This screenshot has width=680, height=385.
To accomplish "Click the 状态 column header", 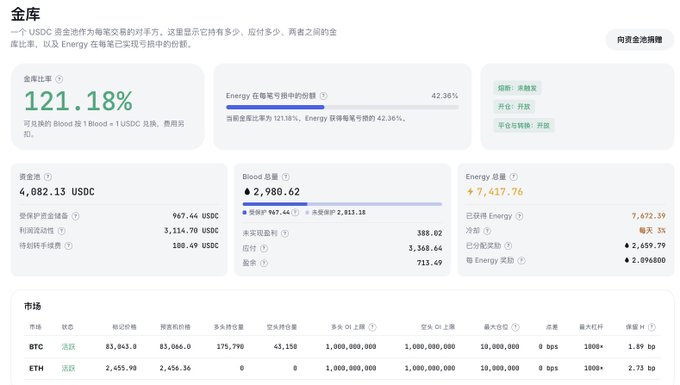I will [x=67, y=327].
